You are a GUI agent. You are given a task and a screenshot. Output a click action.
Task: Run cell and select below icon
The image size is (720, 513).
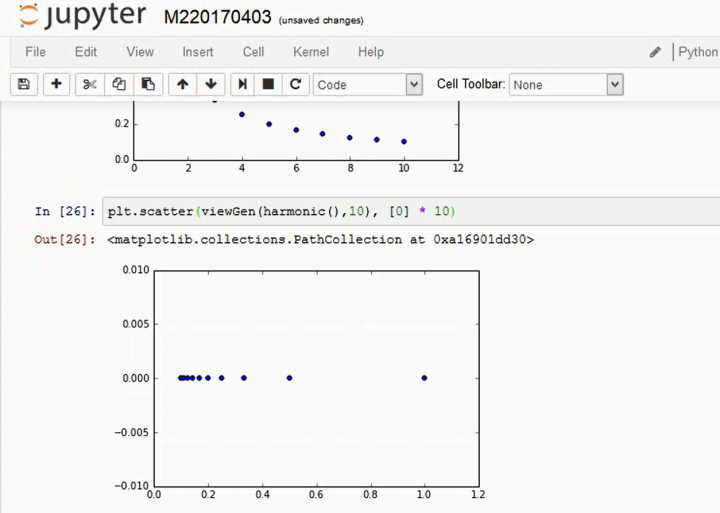242,85
